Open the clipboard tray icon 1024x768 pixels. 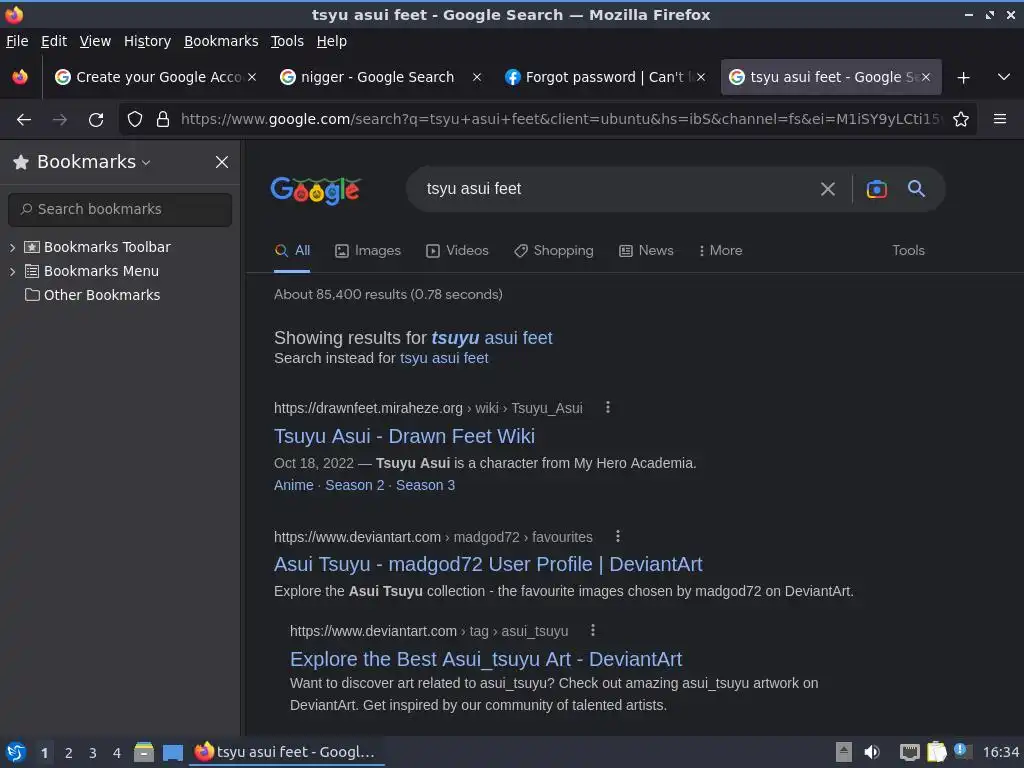pos(936,752)
